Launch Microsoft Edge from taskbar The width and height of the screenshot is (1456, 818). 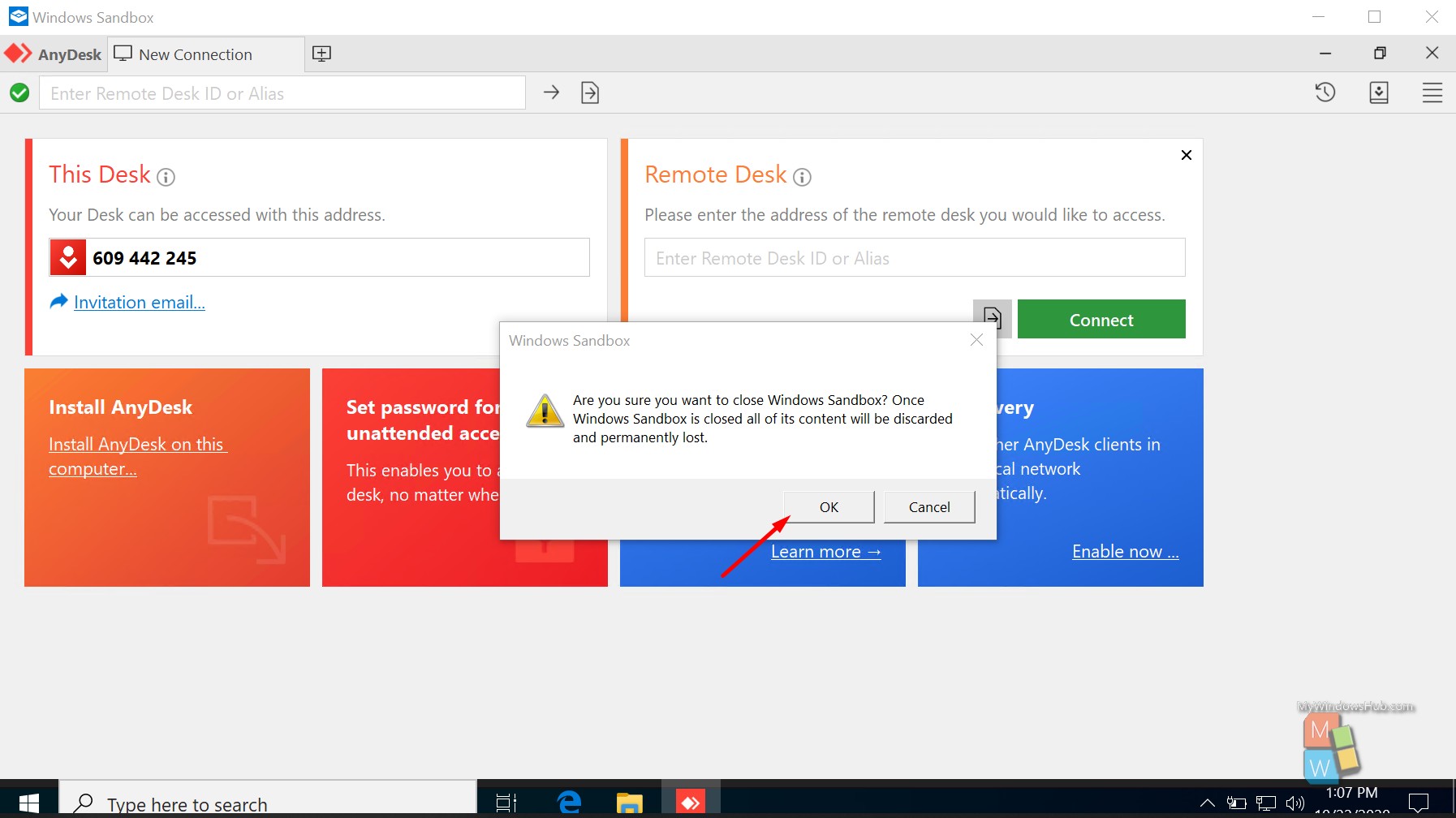tap(570, 803)
